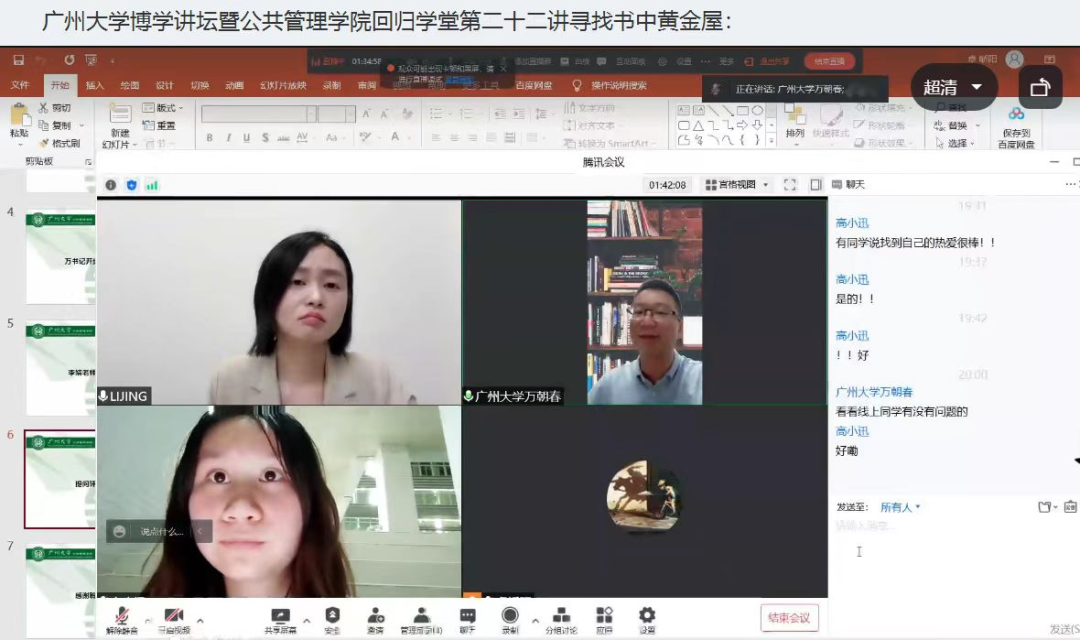
Task: Switch to 动画 (Animations) ribbon tab
Action: (x=234, y=85)
